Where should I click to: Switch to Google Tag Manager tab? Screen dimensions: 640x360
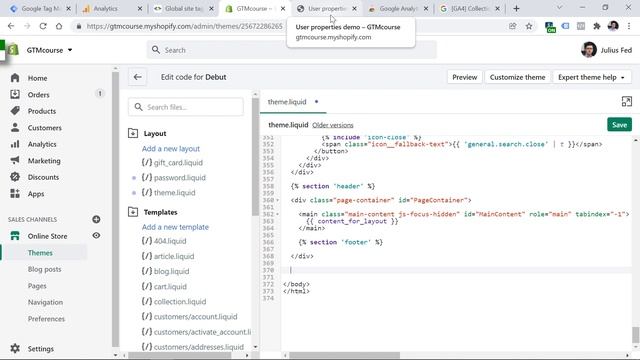coord(40,8)
